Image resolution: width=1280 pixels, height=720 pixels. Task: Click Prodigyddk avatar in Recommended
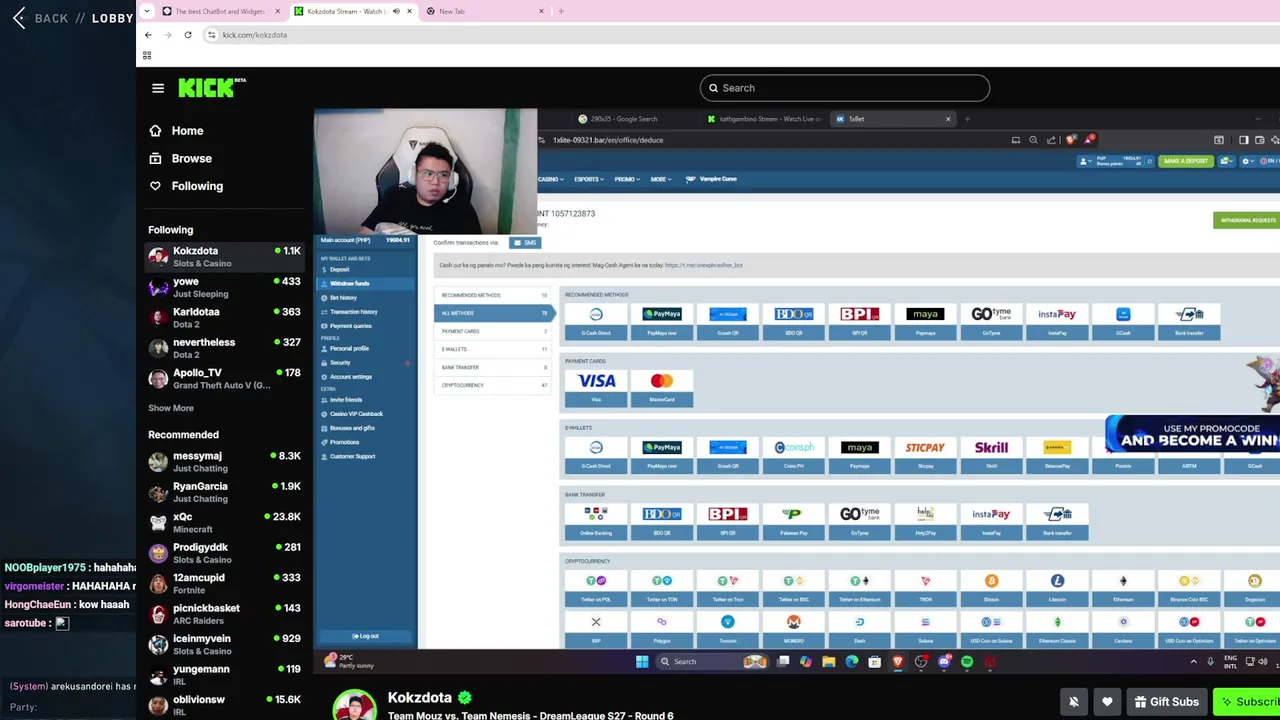click(x=158, y=553)
